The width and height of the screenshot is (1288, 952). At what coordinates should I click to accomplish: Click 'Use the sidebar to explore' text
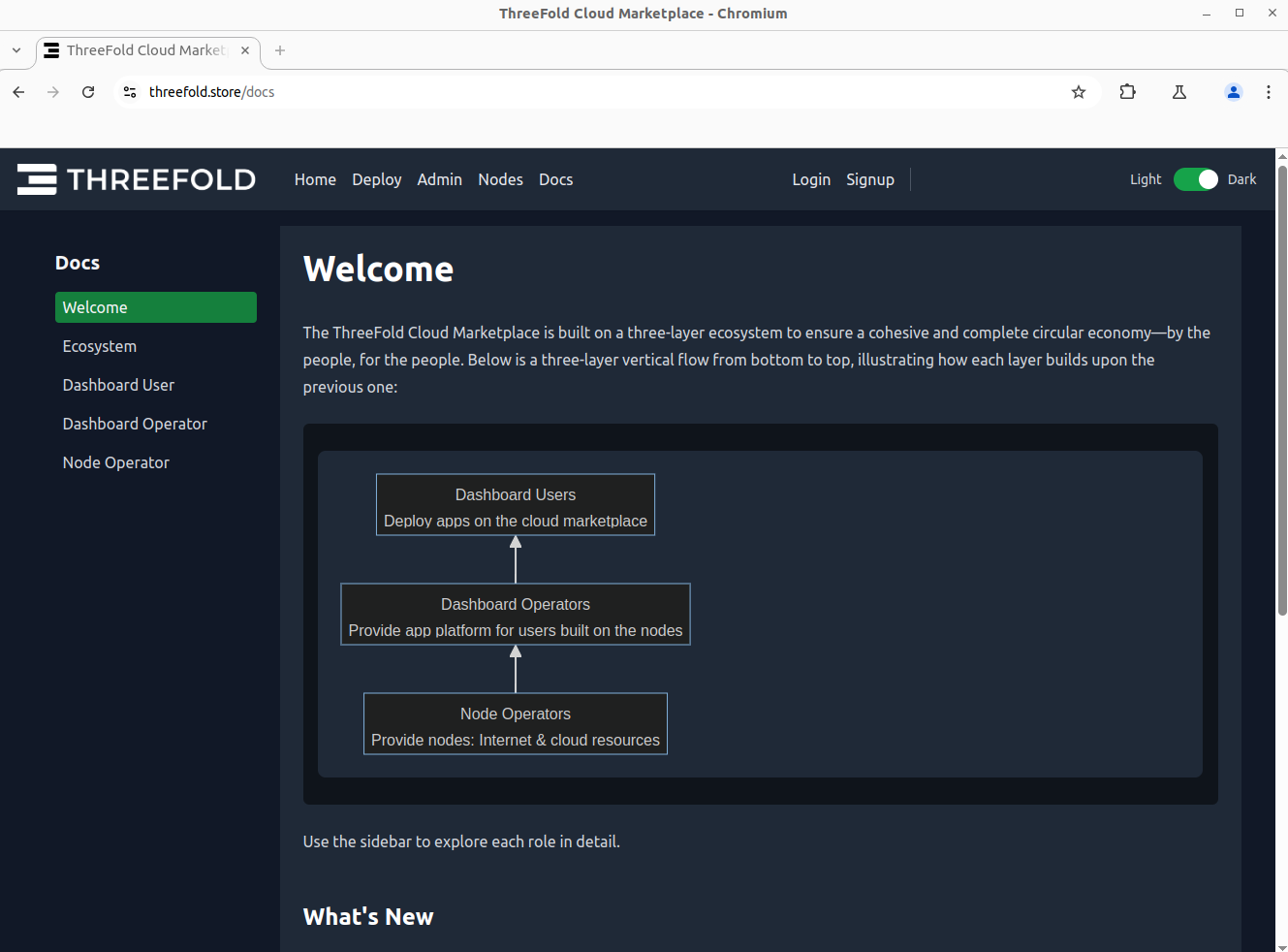461,841
